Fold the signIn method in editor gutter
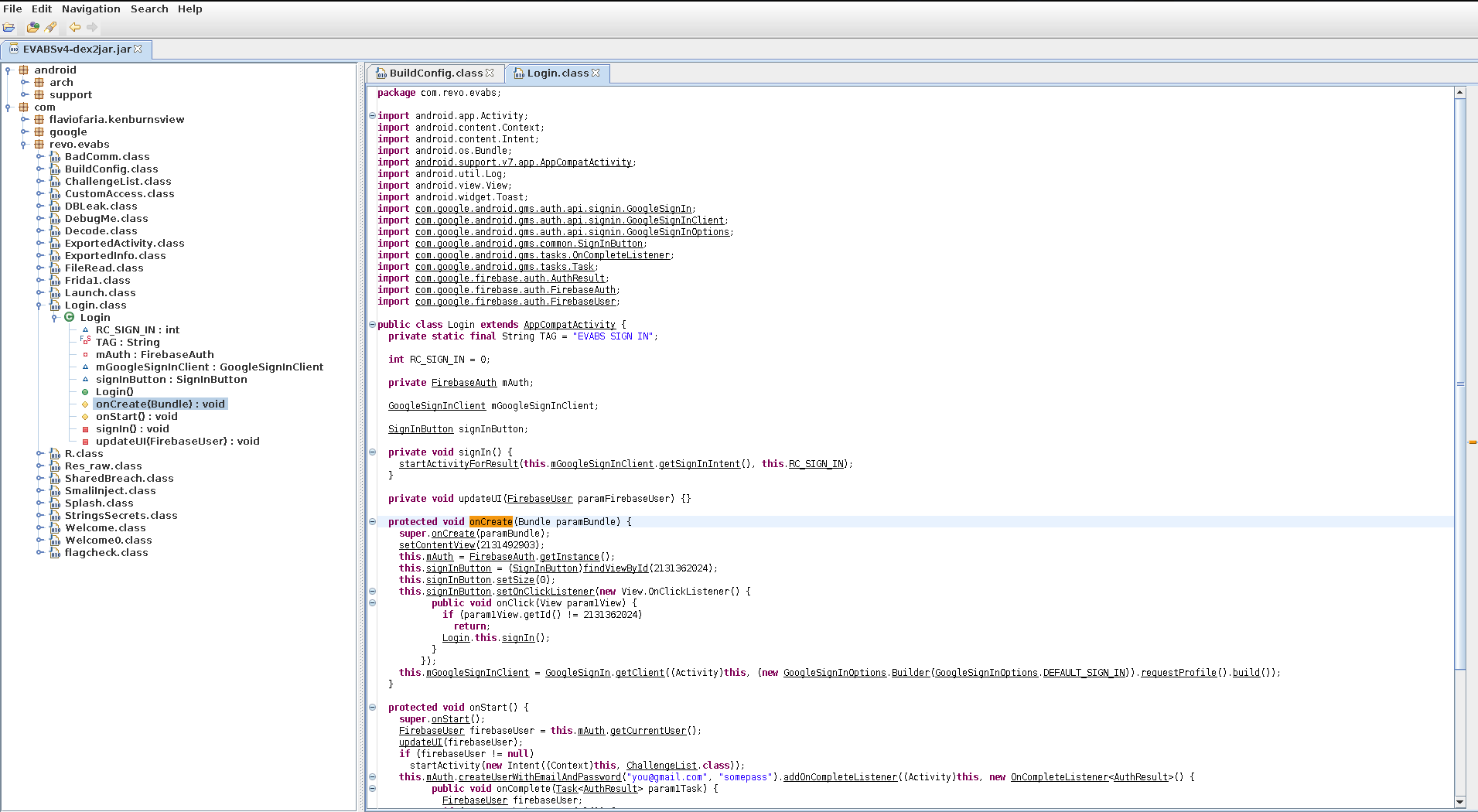The image size is (1478, 812). tap(372, 452)
